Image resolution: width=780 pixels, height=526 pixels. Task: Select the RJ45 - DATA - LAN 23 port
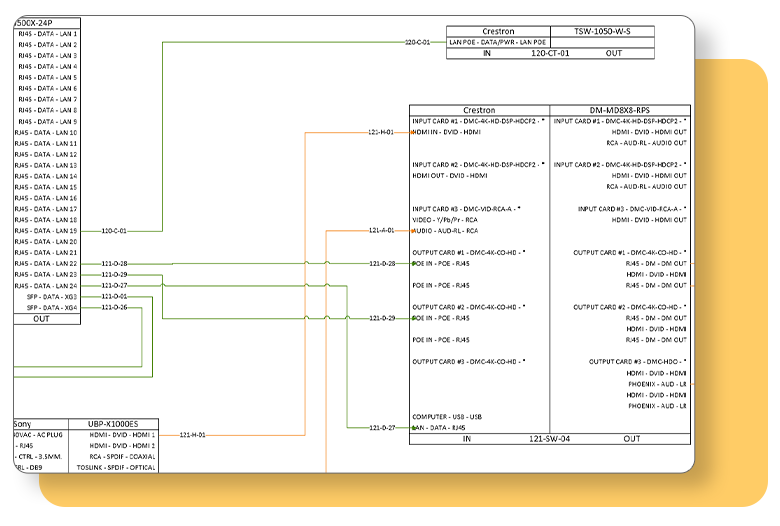click(x=46, y=275)
